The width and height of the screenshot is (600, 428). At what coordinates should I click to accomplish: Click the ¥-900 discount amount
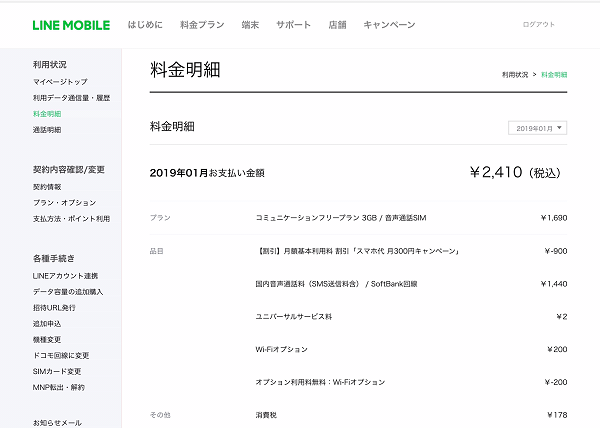[556, 251]
